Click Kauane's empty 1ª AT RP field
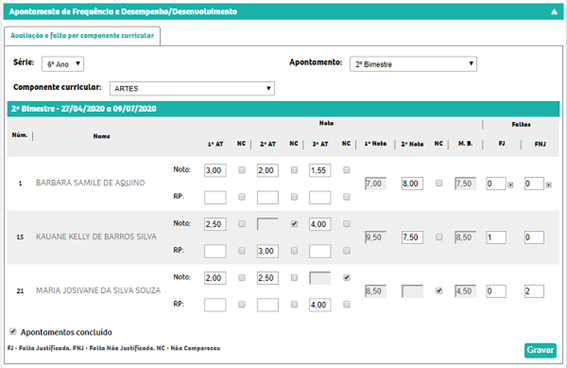 tap(215, 251)
